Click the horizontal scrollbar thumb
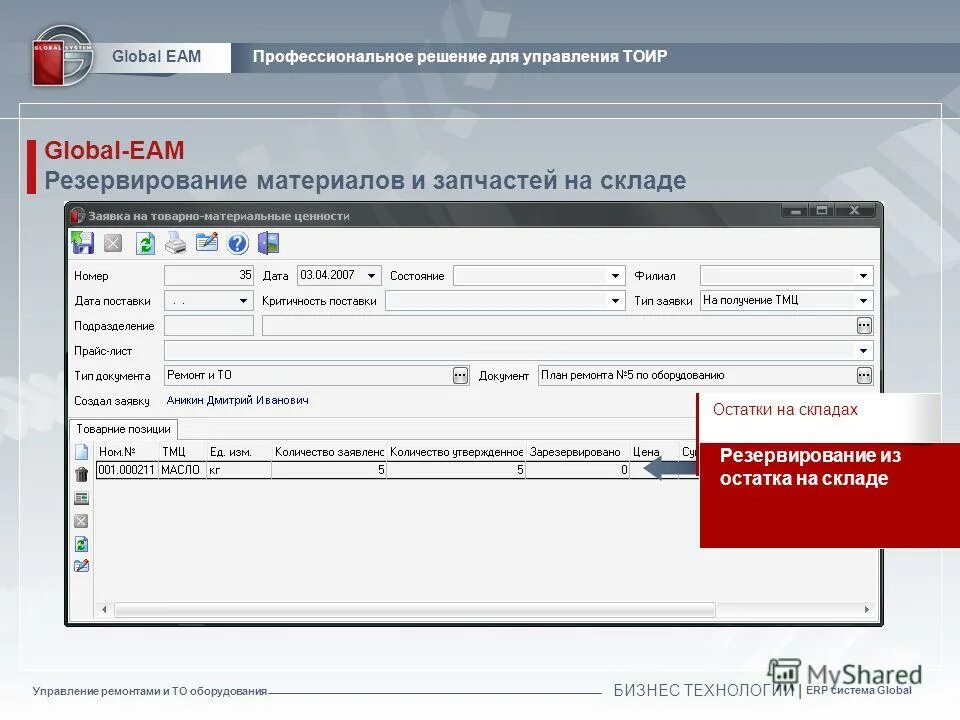 click(x=415, y=609)
